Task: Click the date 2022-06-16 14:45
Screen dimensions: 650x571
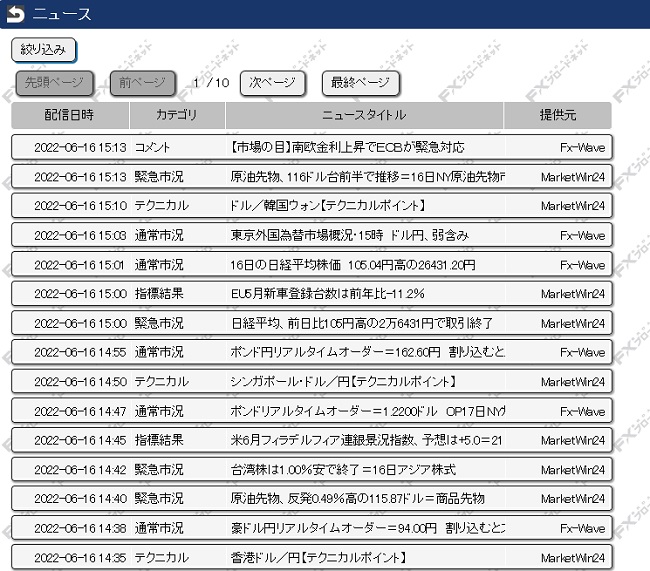Action: point(80,440)
